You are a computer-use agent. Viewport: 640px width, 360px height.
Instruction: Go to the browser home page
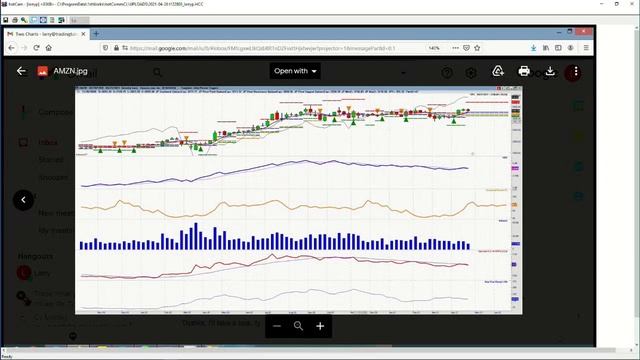pyautogui.click(x=49, y=48)
